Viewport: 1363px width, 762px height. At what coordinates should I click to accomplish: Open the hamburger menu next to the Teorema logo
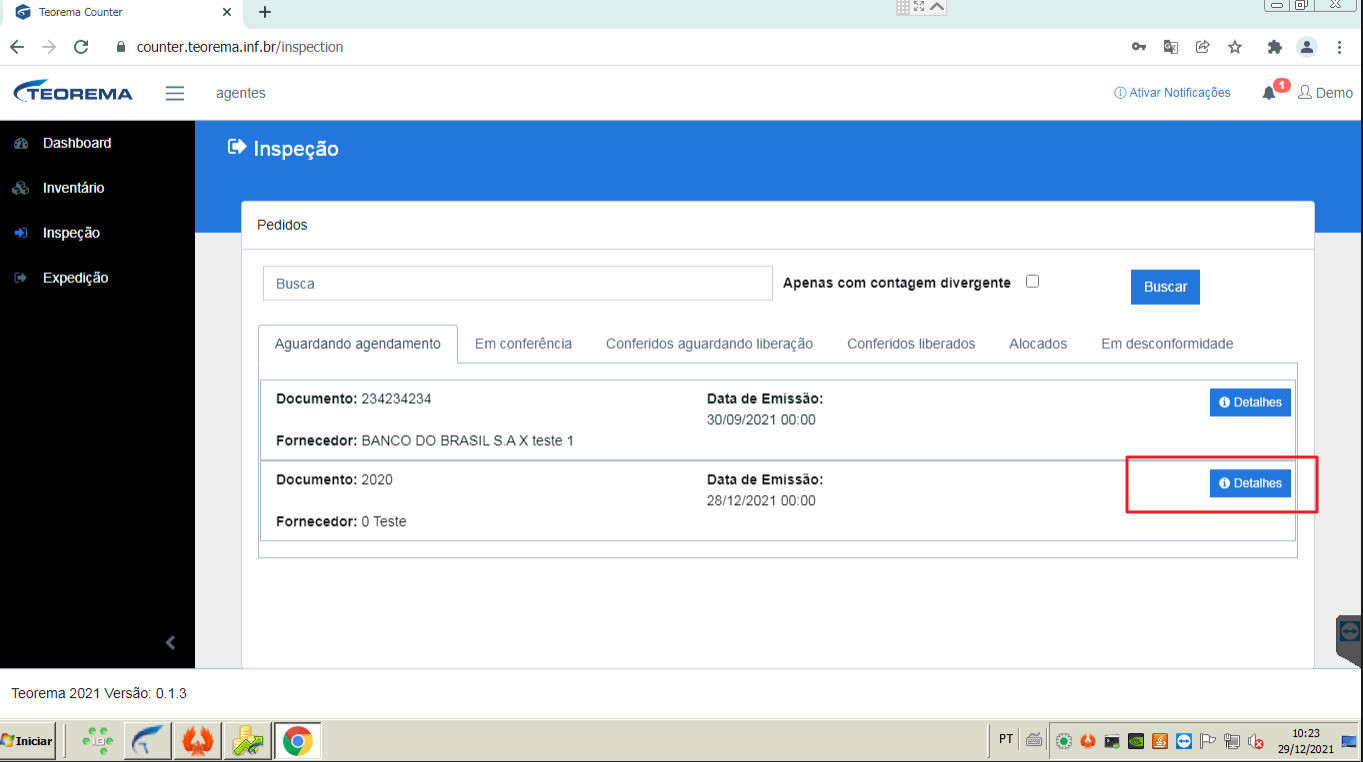pos(175,93)
